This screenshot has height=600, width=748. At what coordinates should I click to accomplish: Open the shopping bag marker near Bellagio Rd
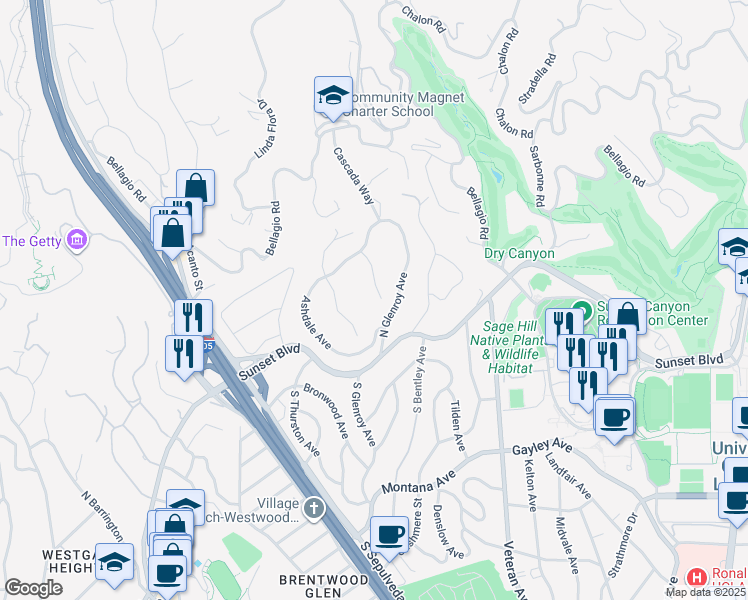(x=196, y=188)
